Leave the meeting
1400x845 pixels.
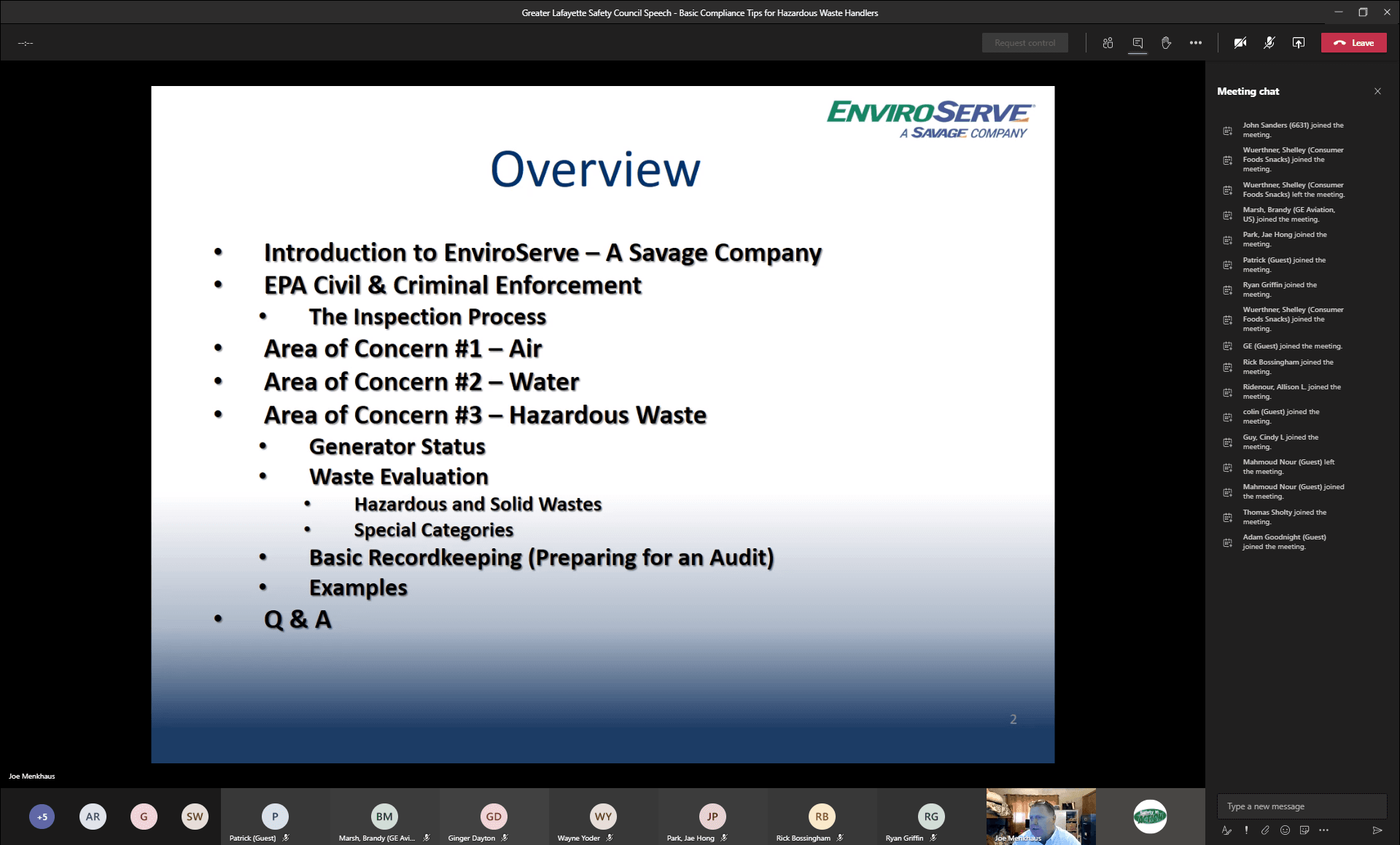(x=1354, y=42)
